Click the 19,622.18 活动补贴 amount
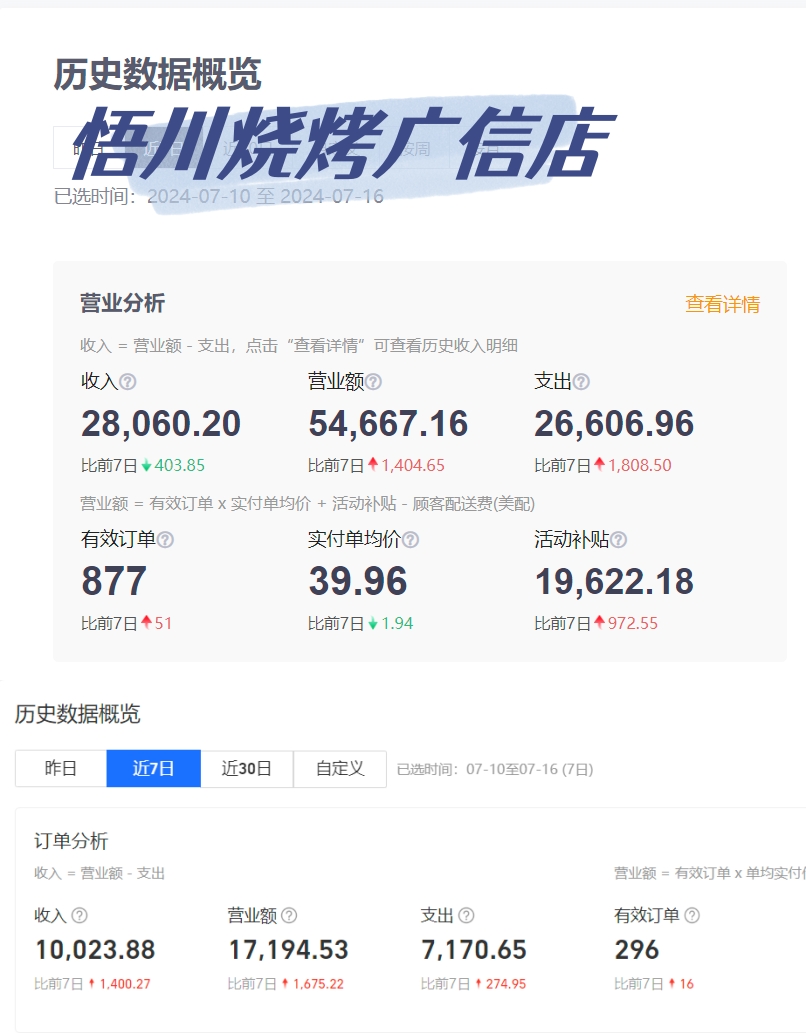The height and width of the screenshot is (1033, 806). [614, 582]
